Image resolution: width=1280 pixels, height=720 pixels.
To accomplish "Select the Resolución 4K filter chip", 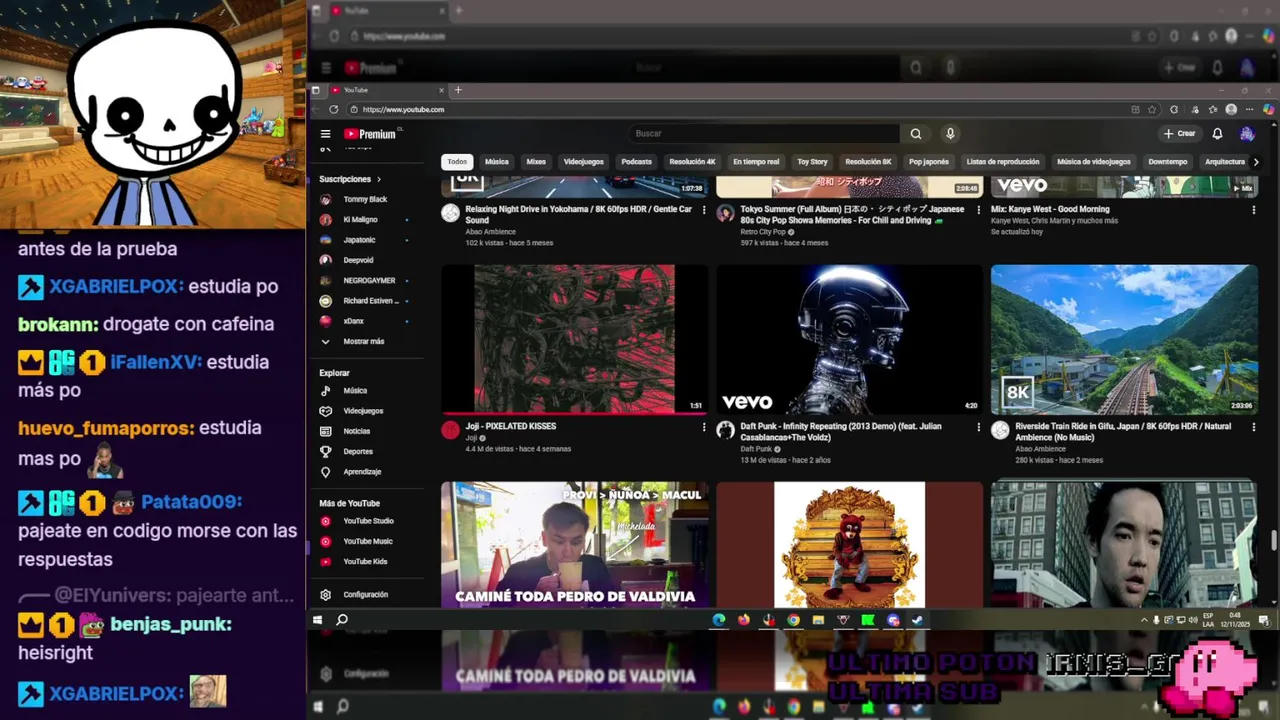I will 692,161.
